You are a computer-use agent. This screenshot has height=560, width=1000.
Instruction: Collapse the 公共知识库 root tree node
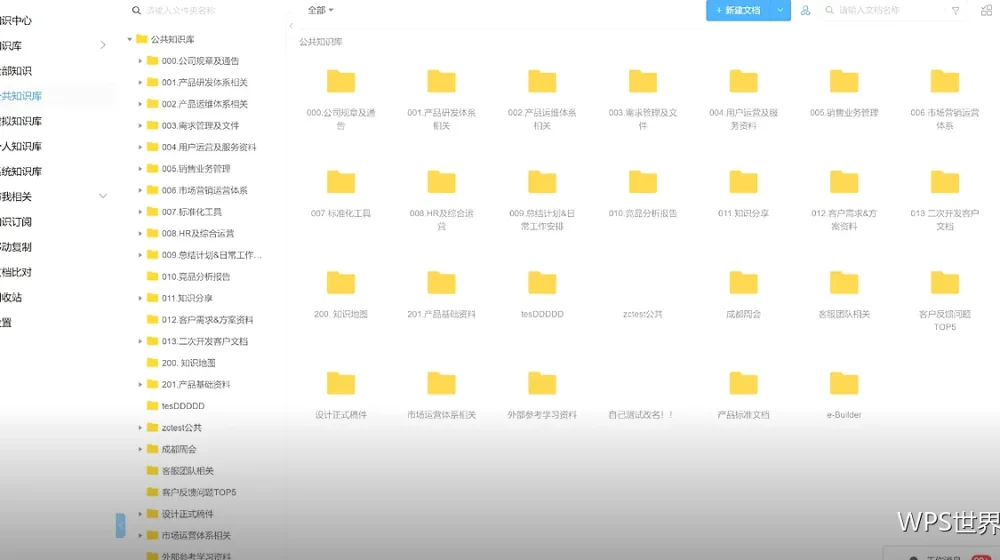129,39
